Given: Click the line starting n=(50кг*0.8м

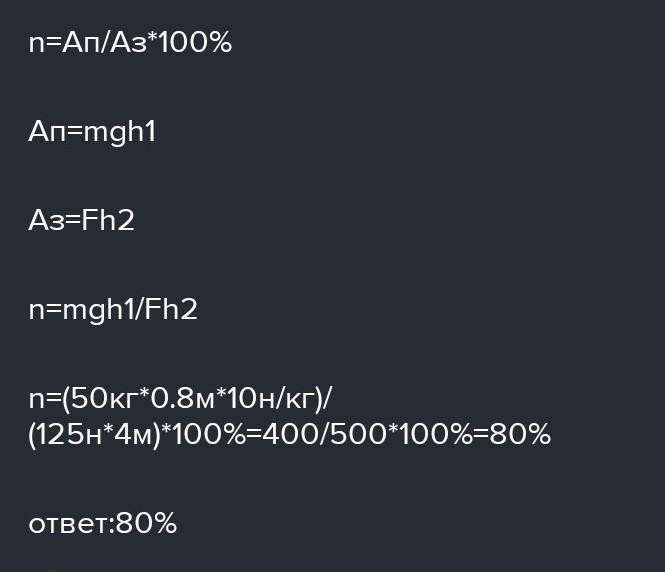Looking at the screenshot, I should coord(181,399).
